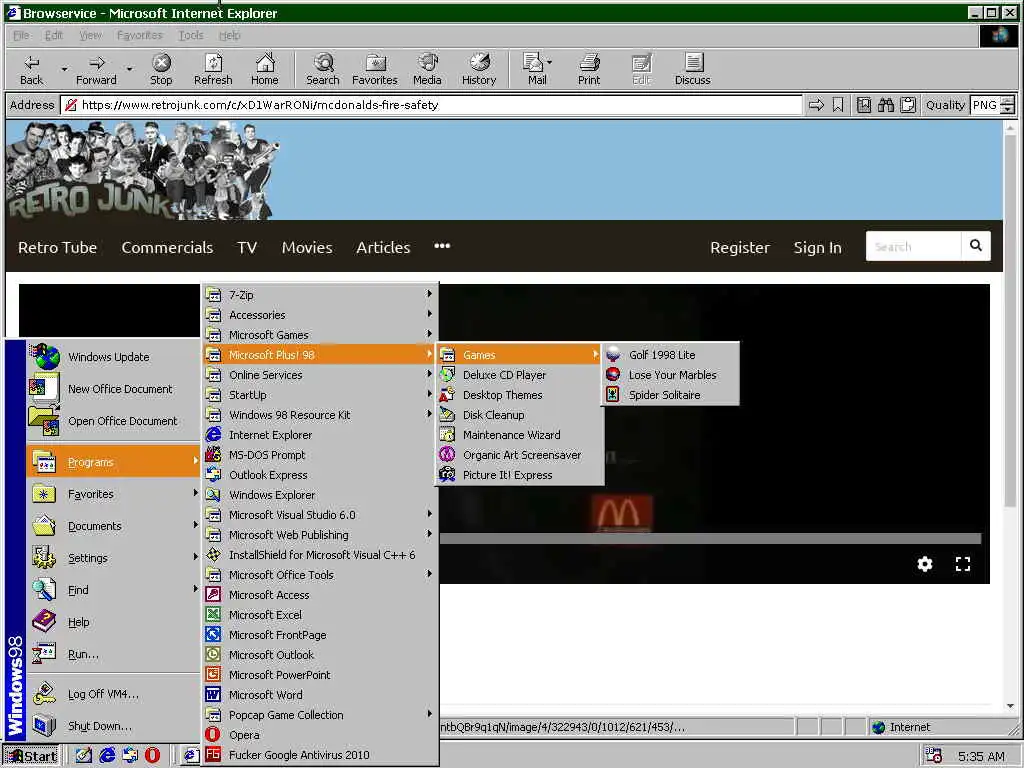Open the Tools menu
Viewport: 1024px width, 768px height.
click(x=191, y=35)
